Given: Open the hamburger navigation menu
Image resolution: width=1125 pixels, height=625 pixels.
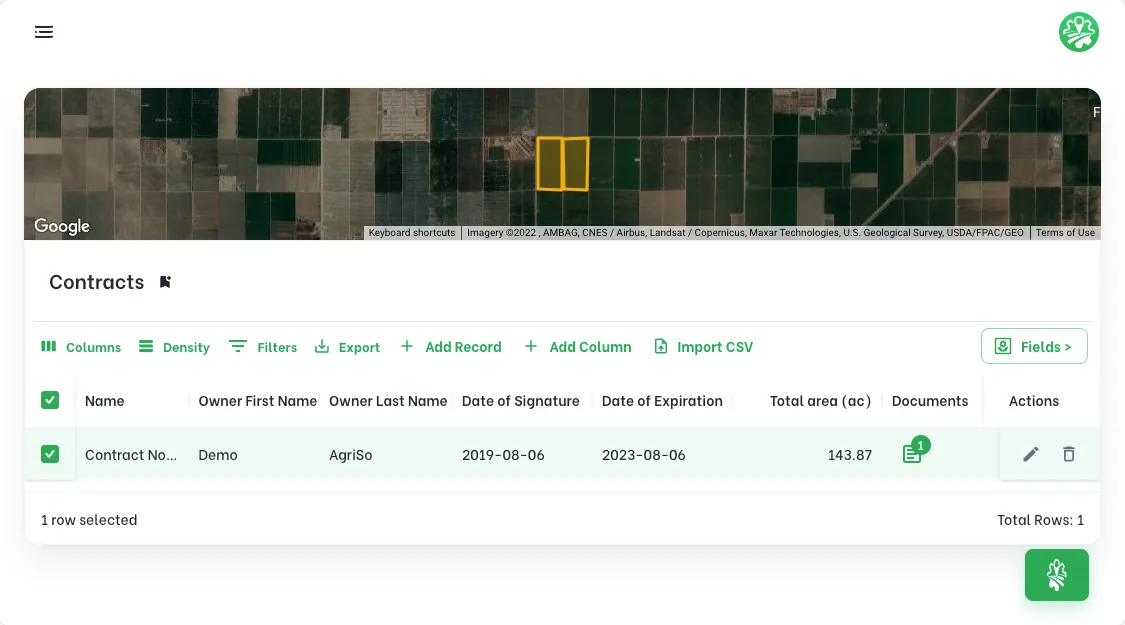Looking at the screenshot, I should (x=44, y=32).
